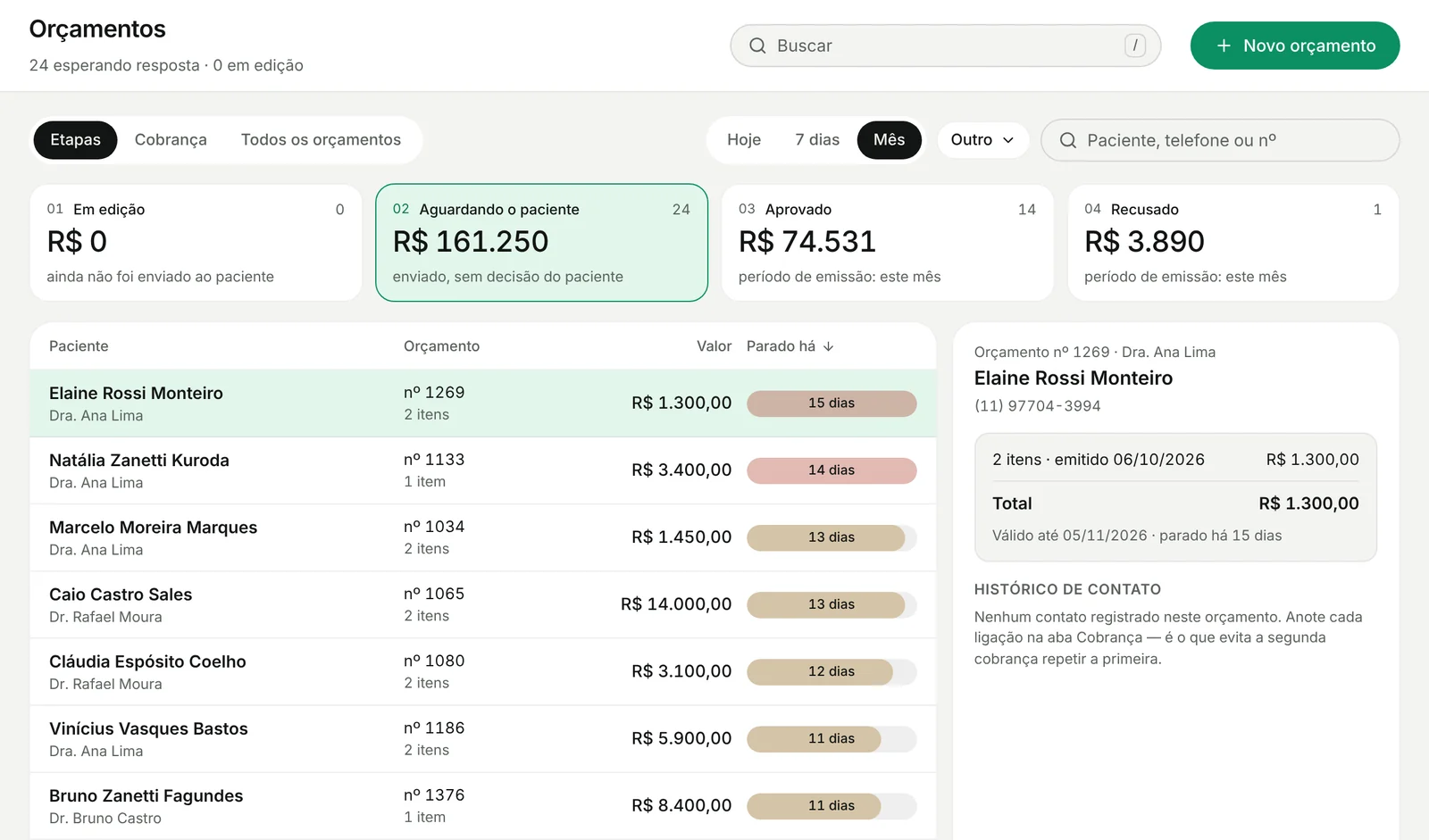Open Cláudia Espósito Coelho budget row
1429x840 pixels.
(x=483, y=671)
